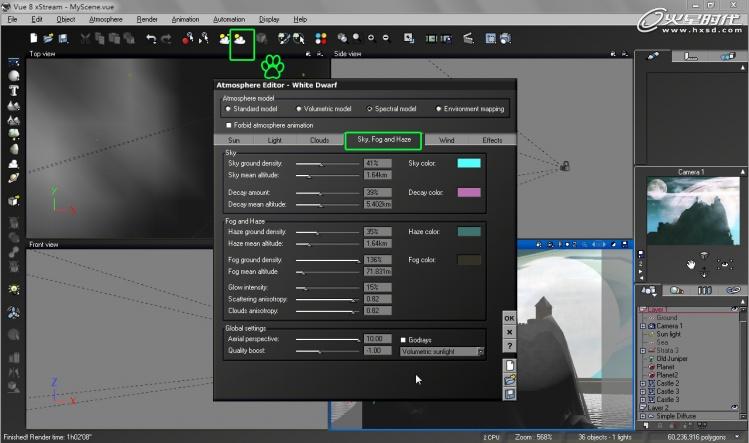749x443 pixels.
Task: Open the Atmosphere Editor toolbar icon
Action: [x=241, y=39]
